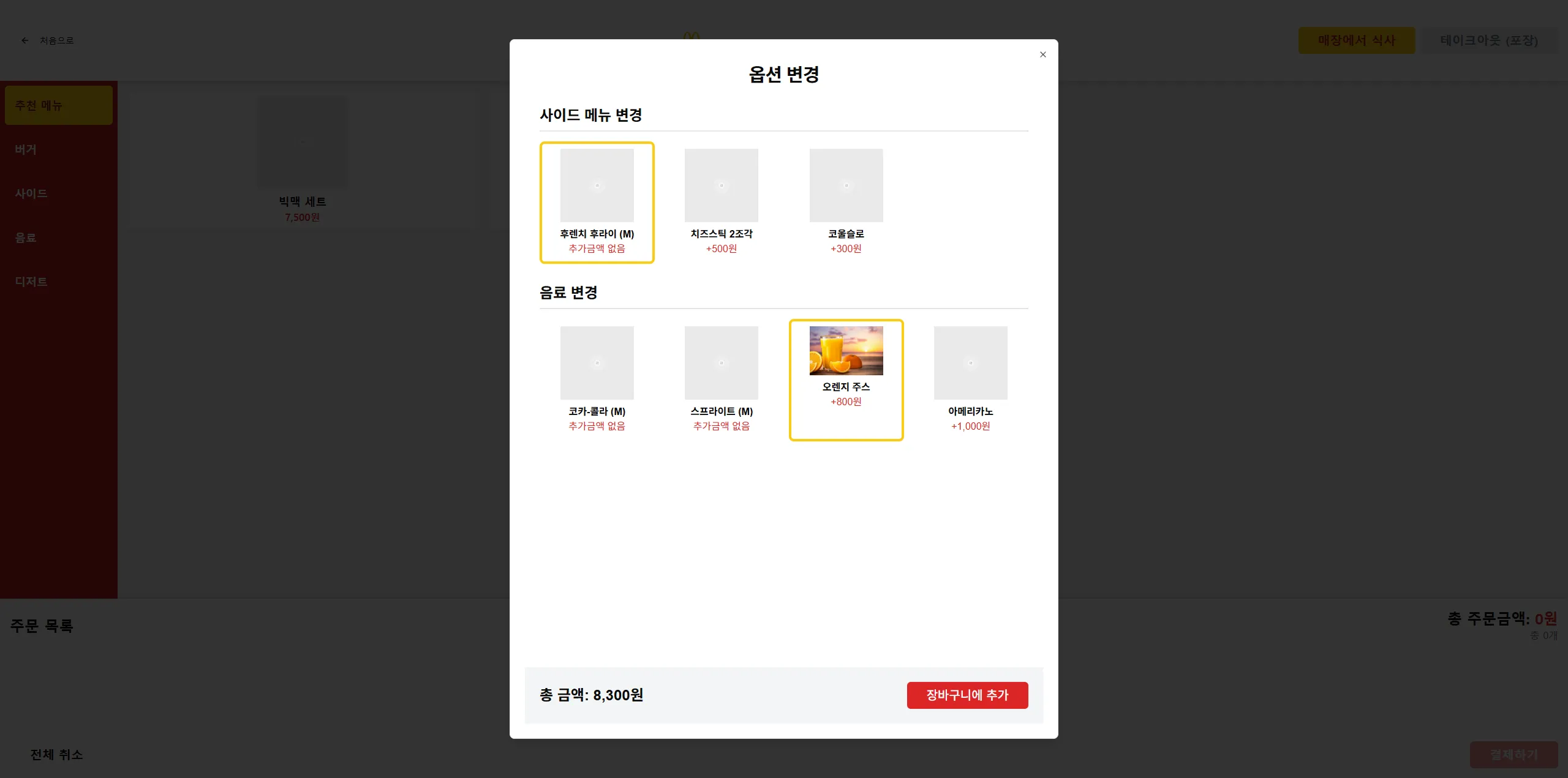This screenshot has width=1568, height=778.
Task: Switch to 테이크아웃 (포장) option
Action: click(x=1489, y=40)
